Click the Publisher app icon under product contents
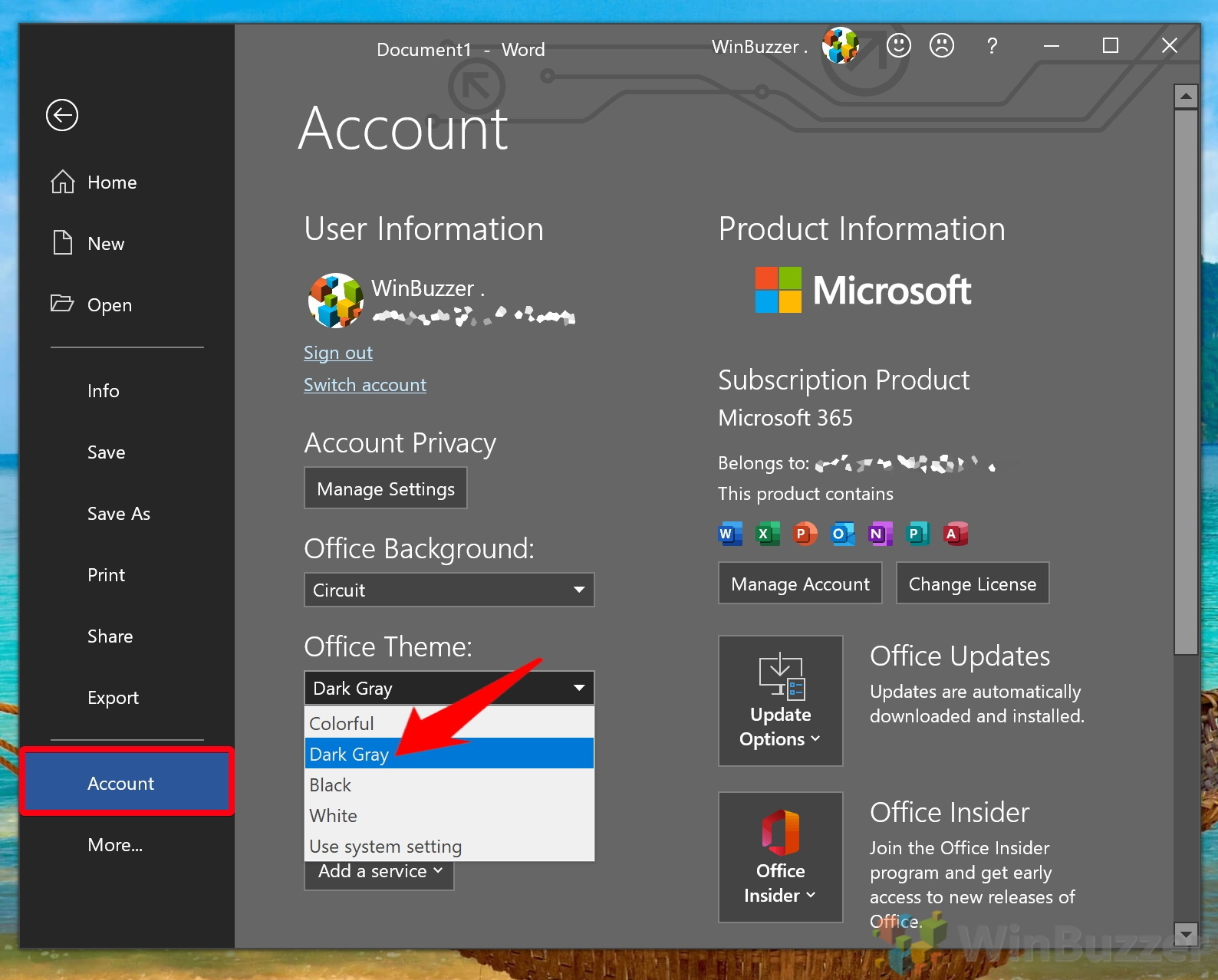Viewport: 1218px width, 980px height. [917, 534]
